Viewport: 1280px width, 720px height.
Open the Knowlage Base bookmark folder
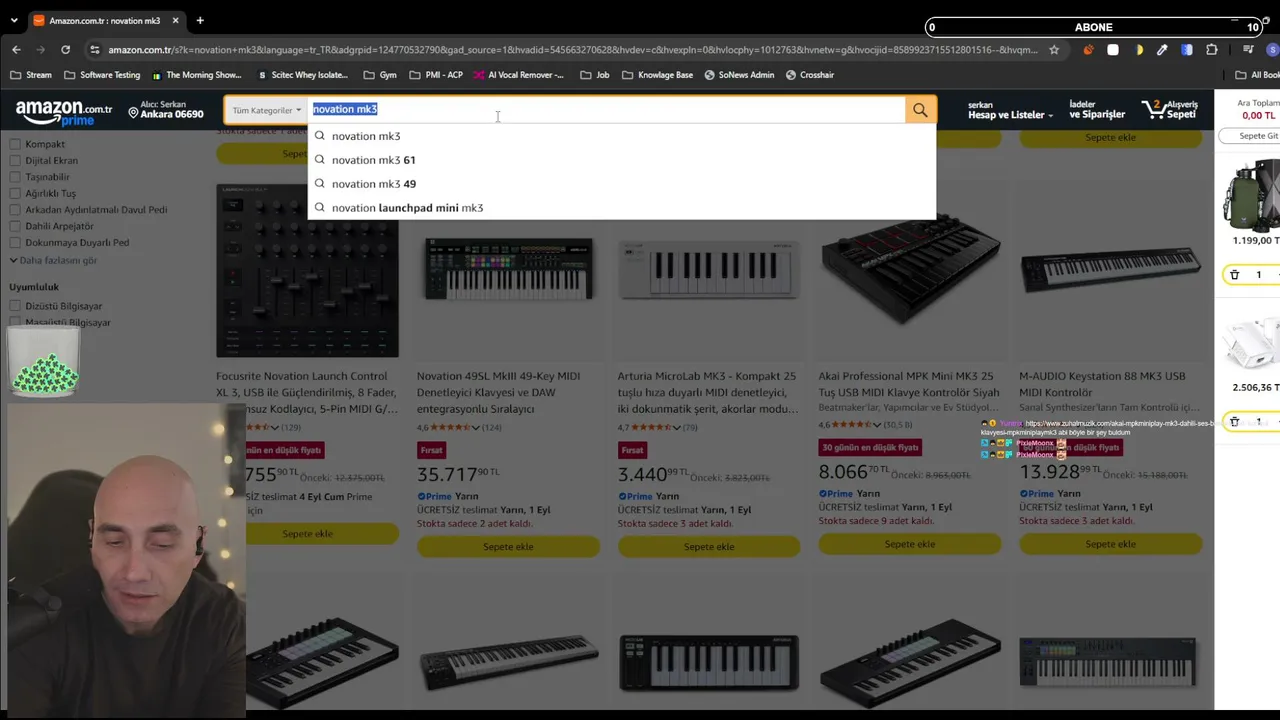(657, 75)
